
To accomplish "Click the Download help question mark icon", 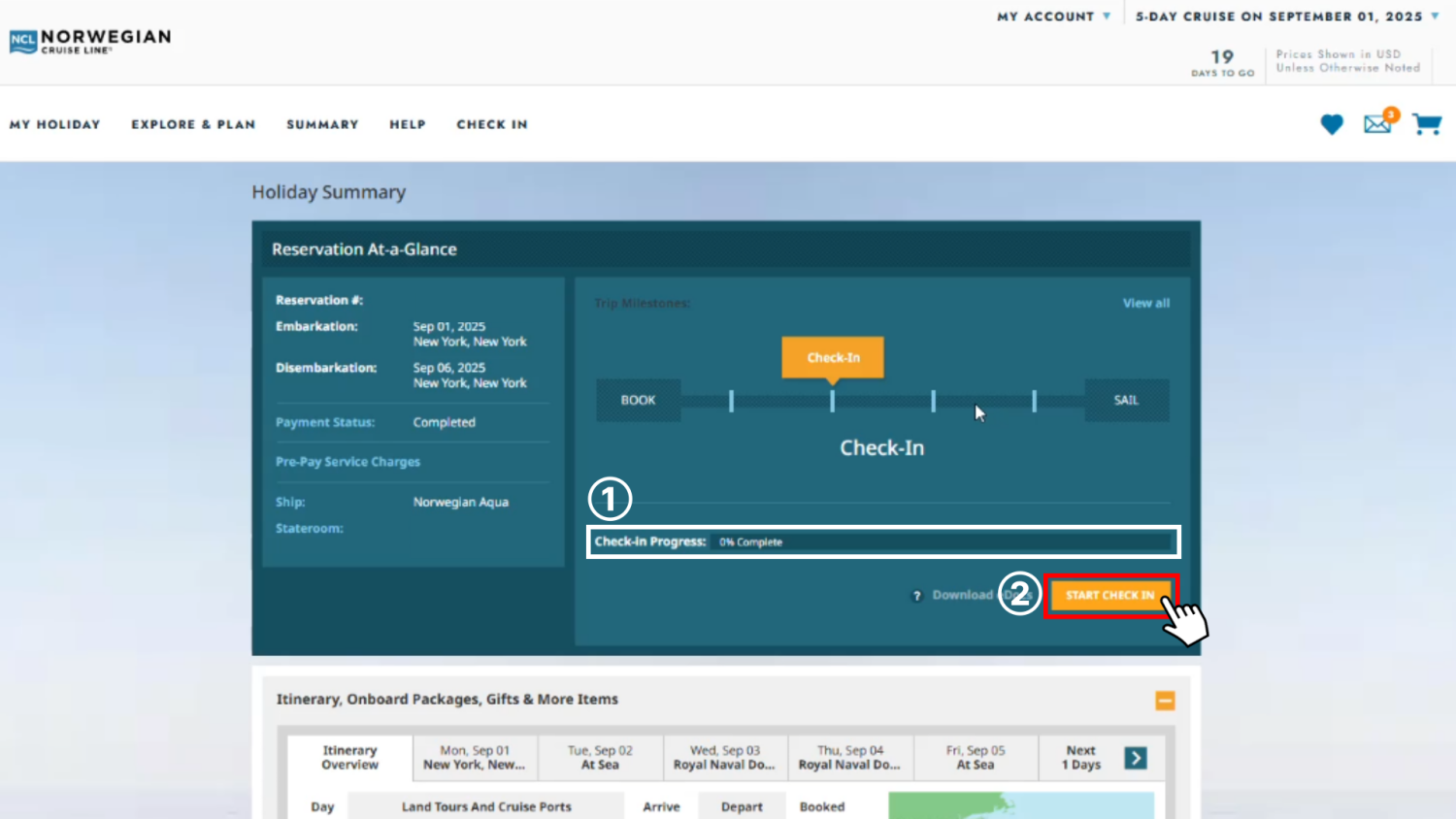I will point(916,596).
